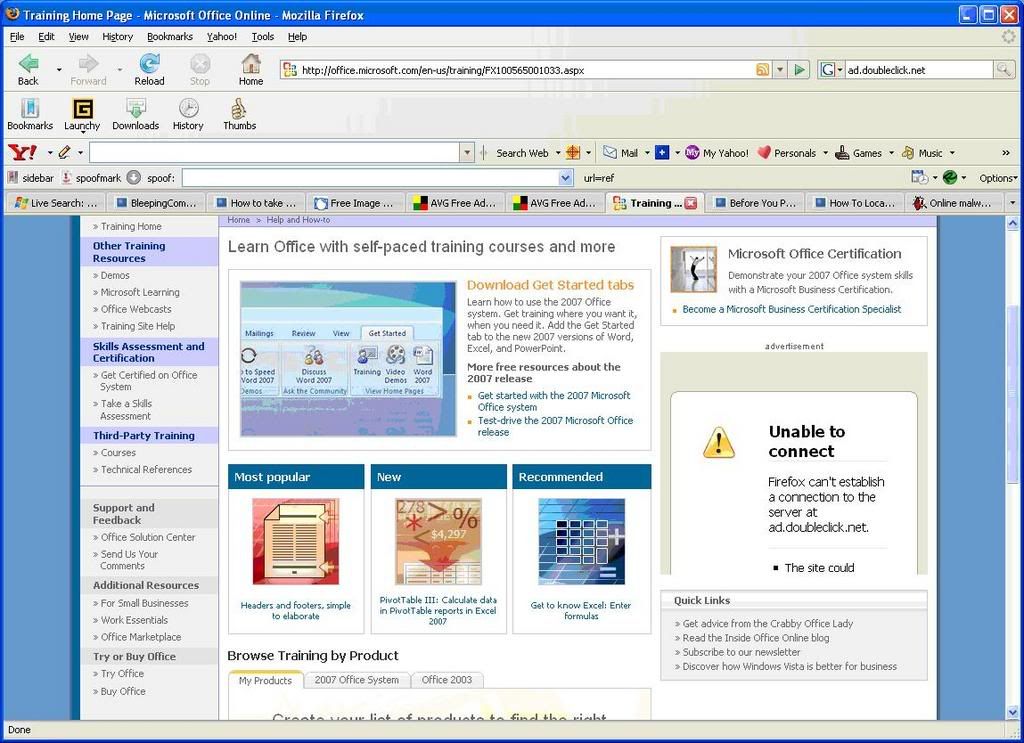Click Become a Microsoft Business Certification Specialist
The width and height of the screenshot is (1024, 743).
pyautogui.click(x=792, y=309)
